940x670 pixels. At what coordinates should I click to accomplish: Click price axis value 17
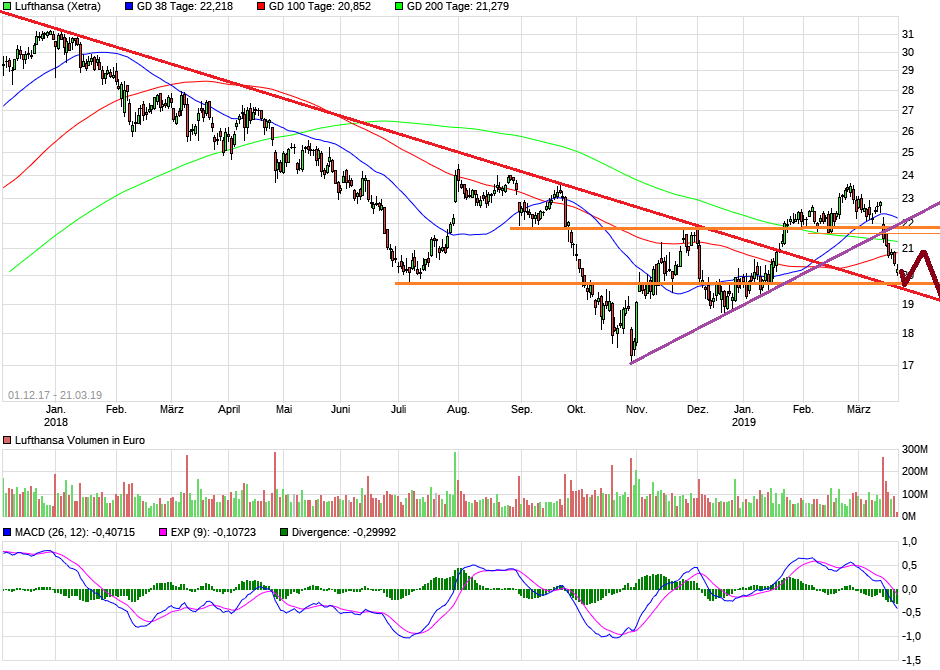click(x=908, y=365)
